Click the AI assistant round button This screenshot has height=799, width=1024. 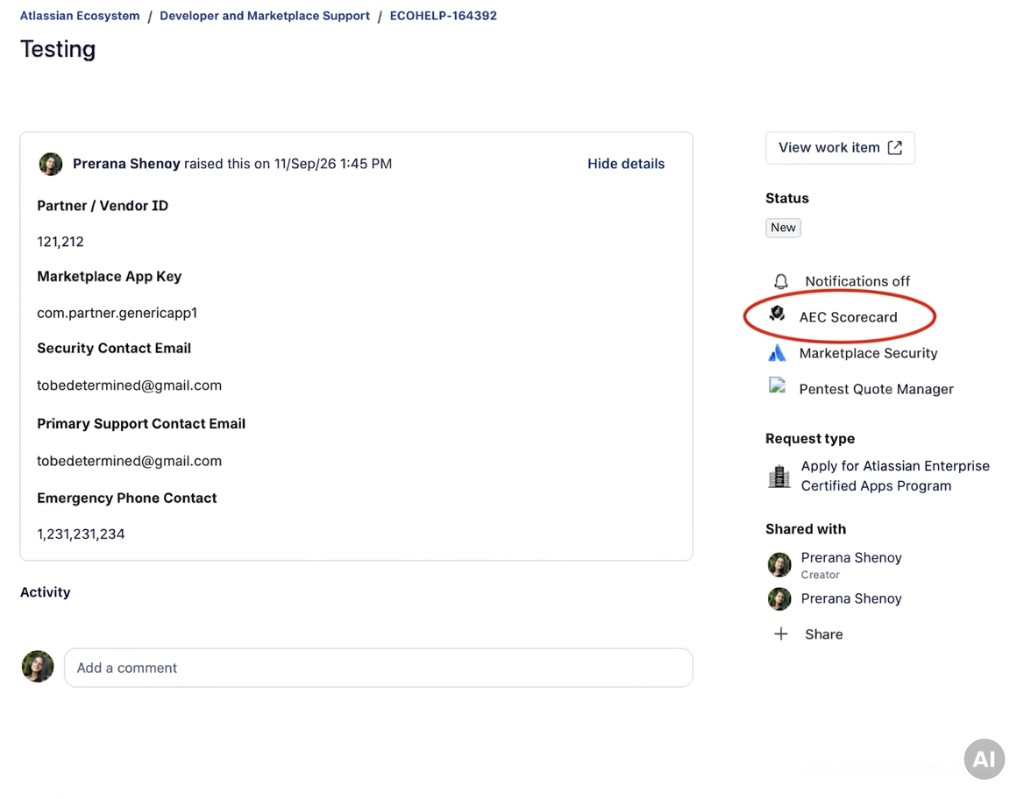pos(984,759)
